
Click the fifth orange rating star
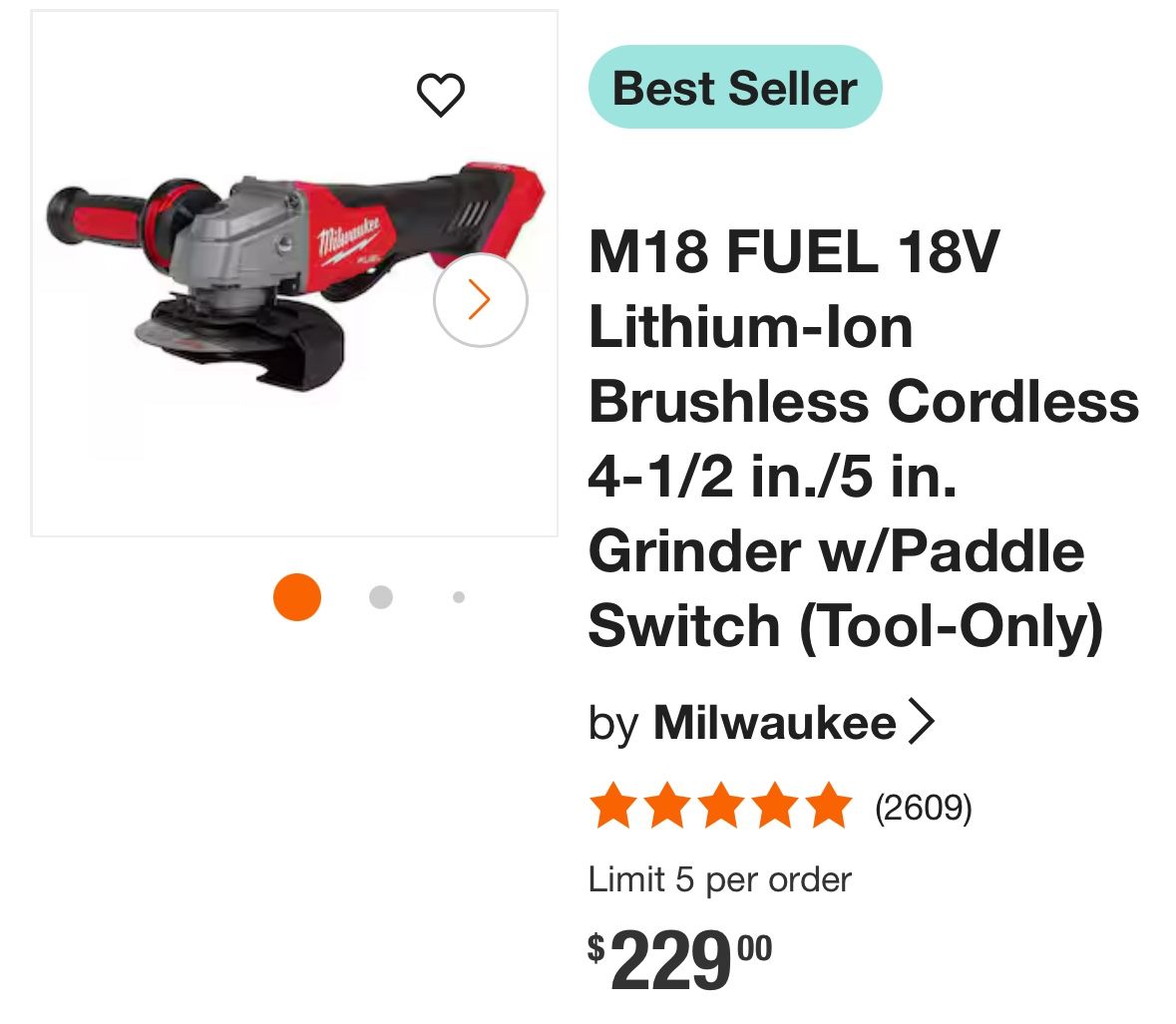click(x=827, y=807)
